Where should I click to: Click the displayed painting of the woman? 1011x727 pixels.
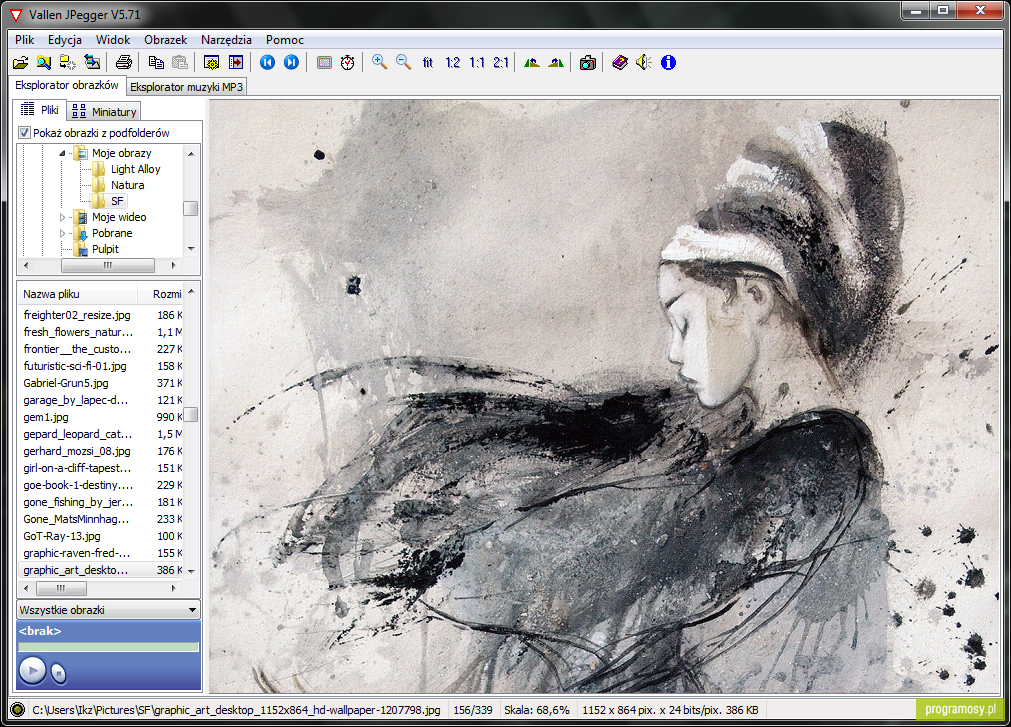(x=604, y=396)
